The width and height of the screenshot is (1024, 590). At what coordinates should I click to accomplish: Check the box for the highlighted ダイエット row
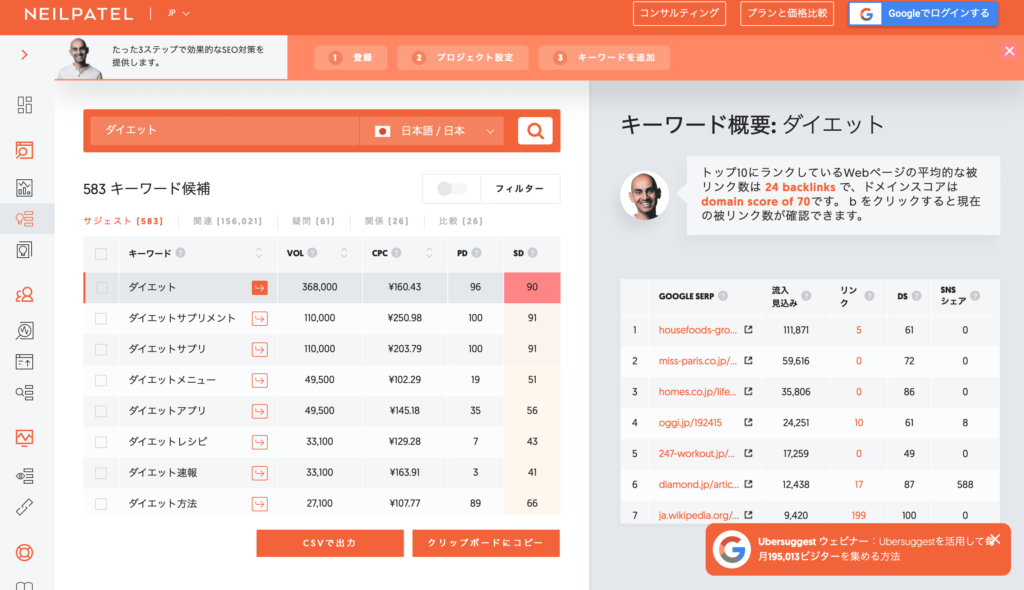(101, 287)
